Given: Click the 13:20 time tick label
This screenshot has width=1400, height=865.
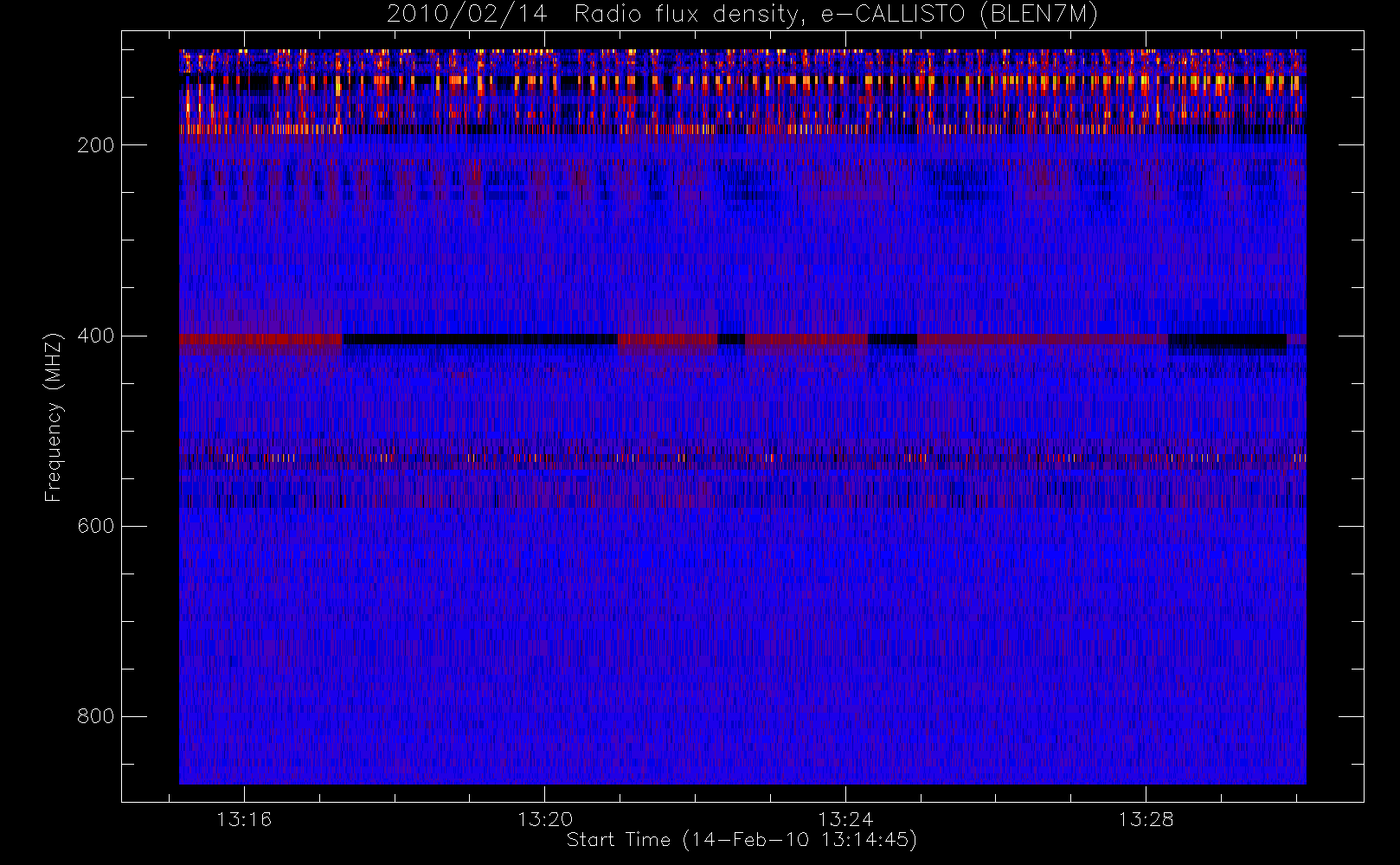Looking at the screenshot, I should 545,819.
